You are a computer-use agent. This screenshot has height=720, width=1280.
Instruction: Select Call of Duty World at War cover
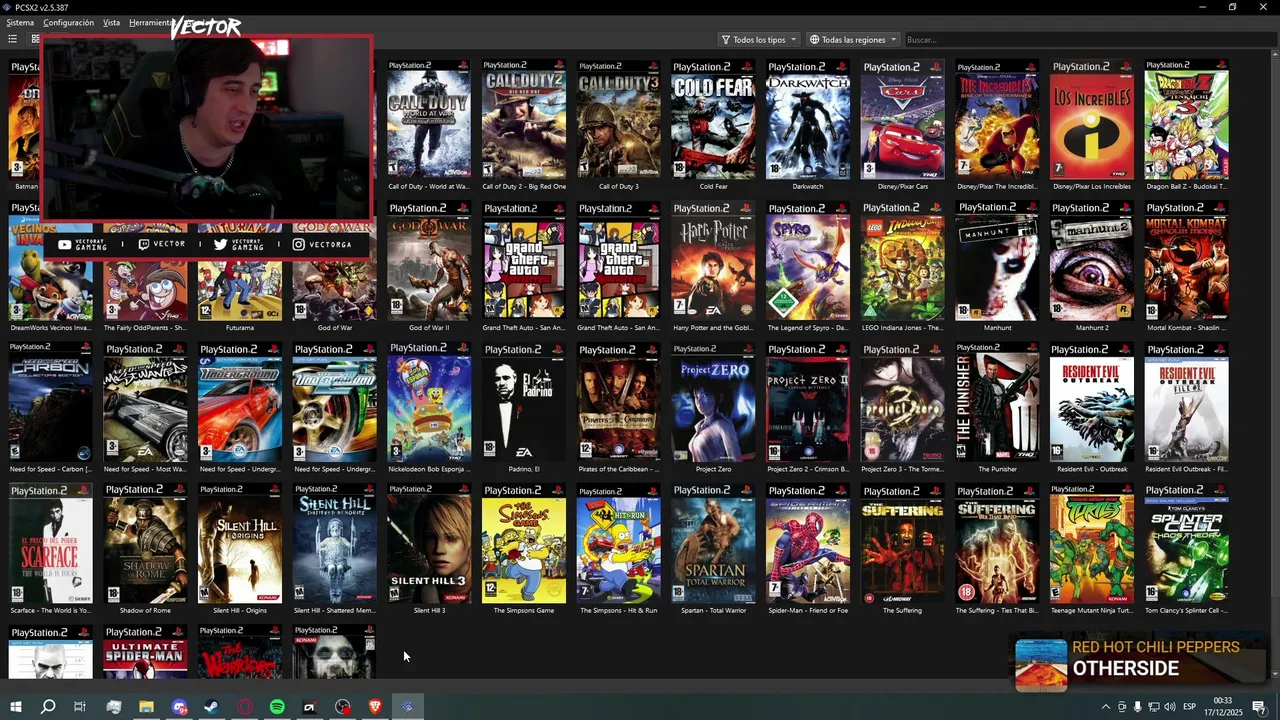coord(429,120)
